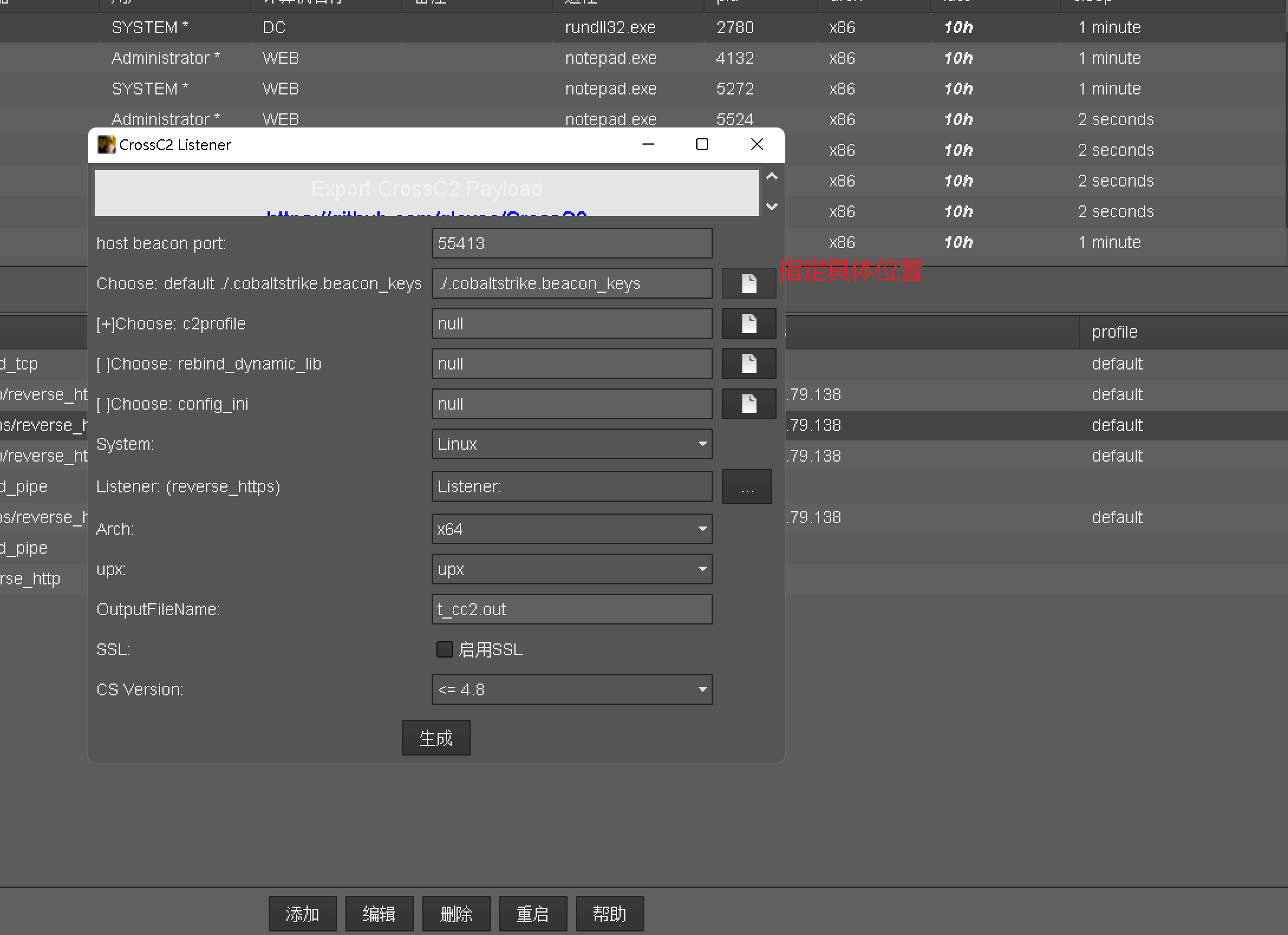
Task: Click the CrossC2 Listener window icon
Action: 106,145
